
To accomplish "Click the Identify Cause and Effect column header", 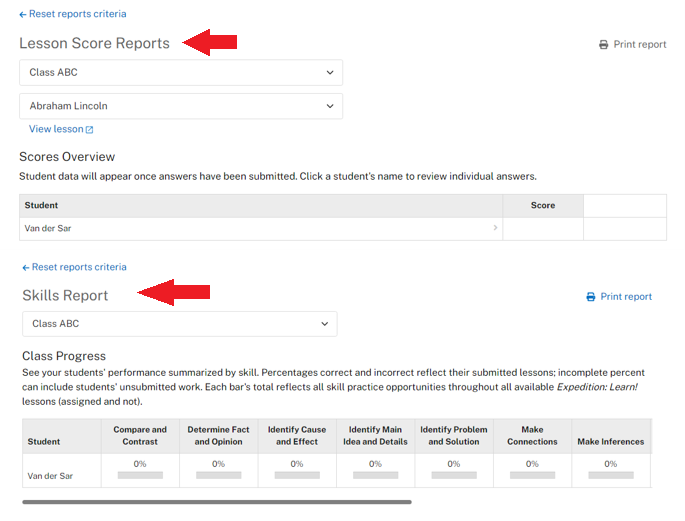I will coord(297,435).
